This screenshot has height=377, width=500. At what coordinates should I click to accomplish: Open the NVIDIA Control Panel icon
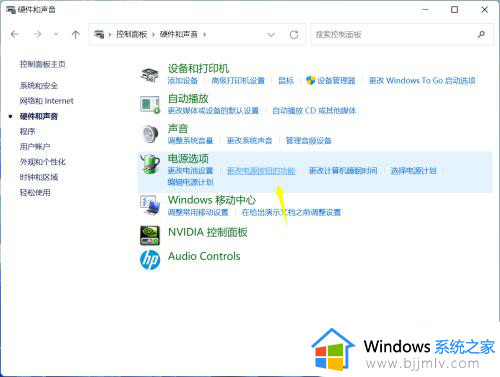click(150, 235)
